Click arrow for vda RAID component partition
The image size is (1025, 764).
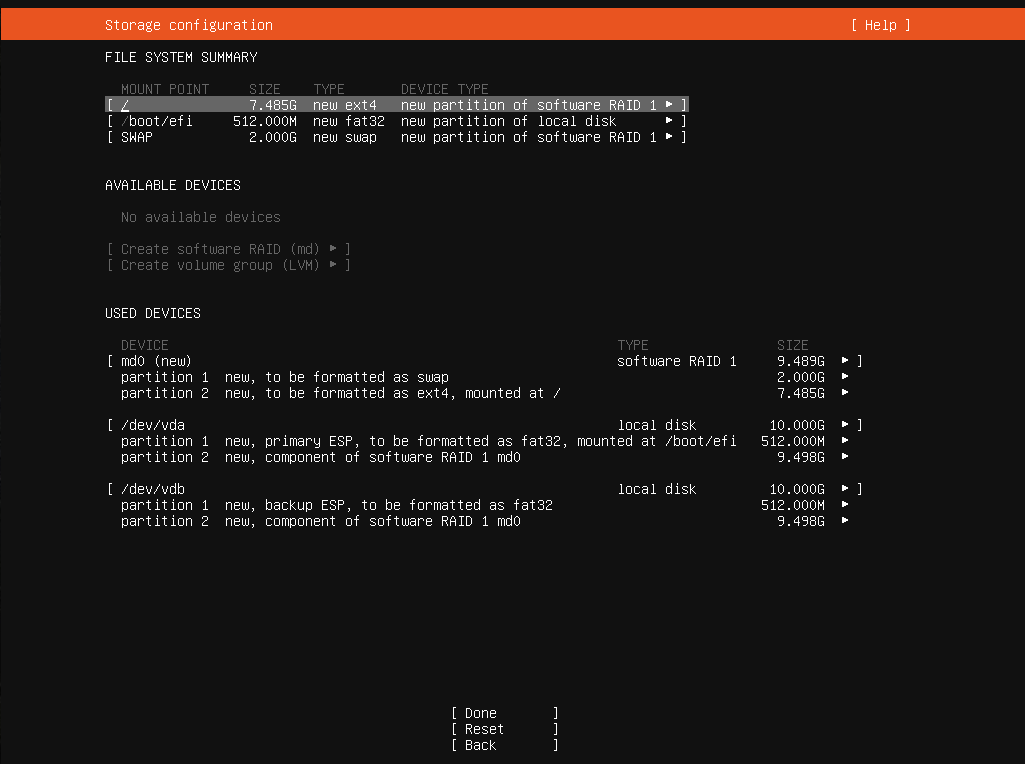pos(845,457)
